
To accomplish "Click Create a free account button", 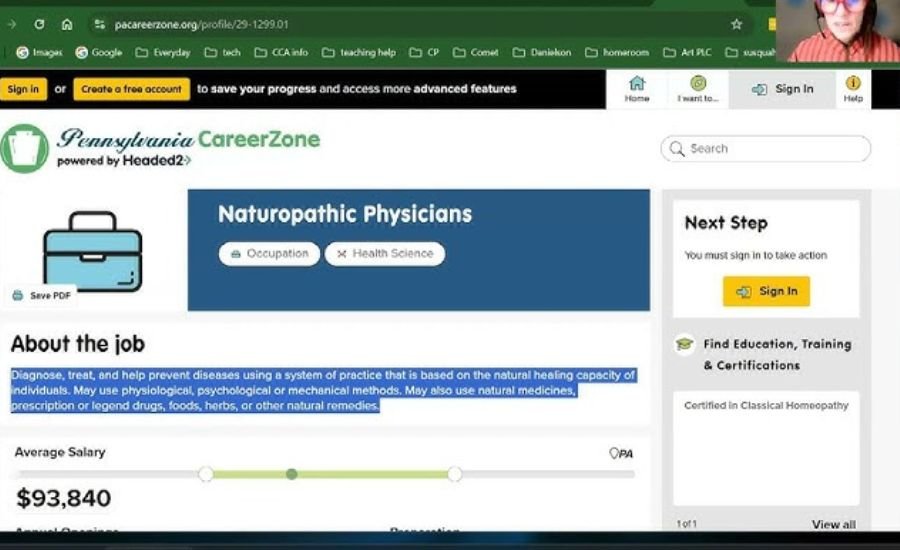I will (x=131, y=89).
